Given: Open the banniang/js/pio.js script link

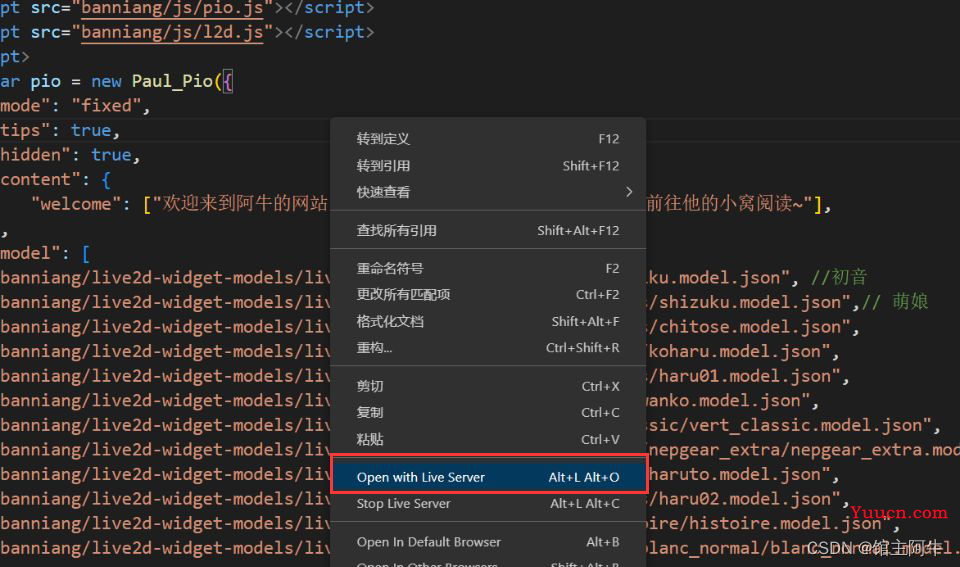Looking at the screenshot, I should [x=172, y=8].
